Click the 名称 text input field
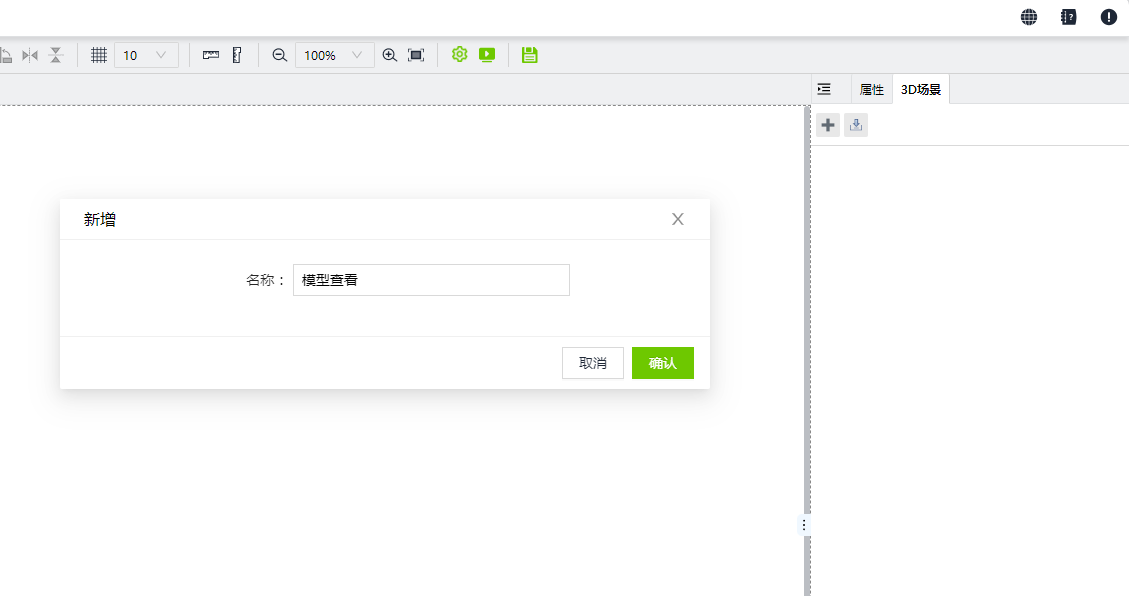Viewport: 1129px width, 596px height. click(x=431, y=280)
